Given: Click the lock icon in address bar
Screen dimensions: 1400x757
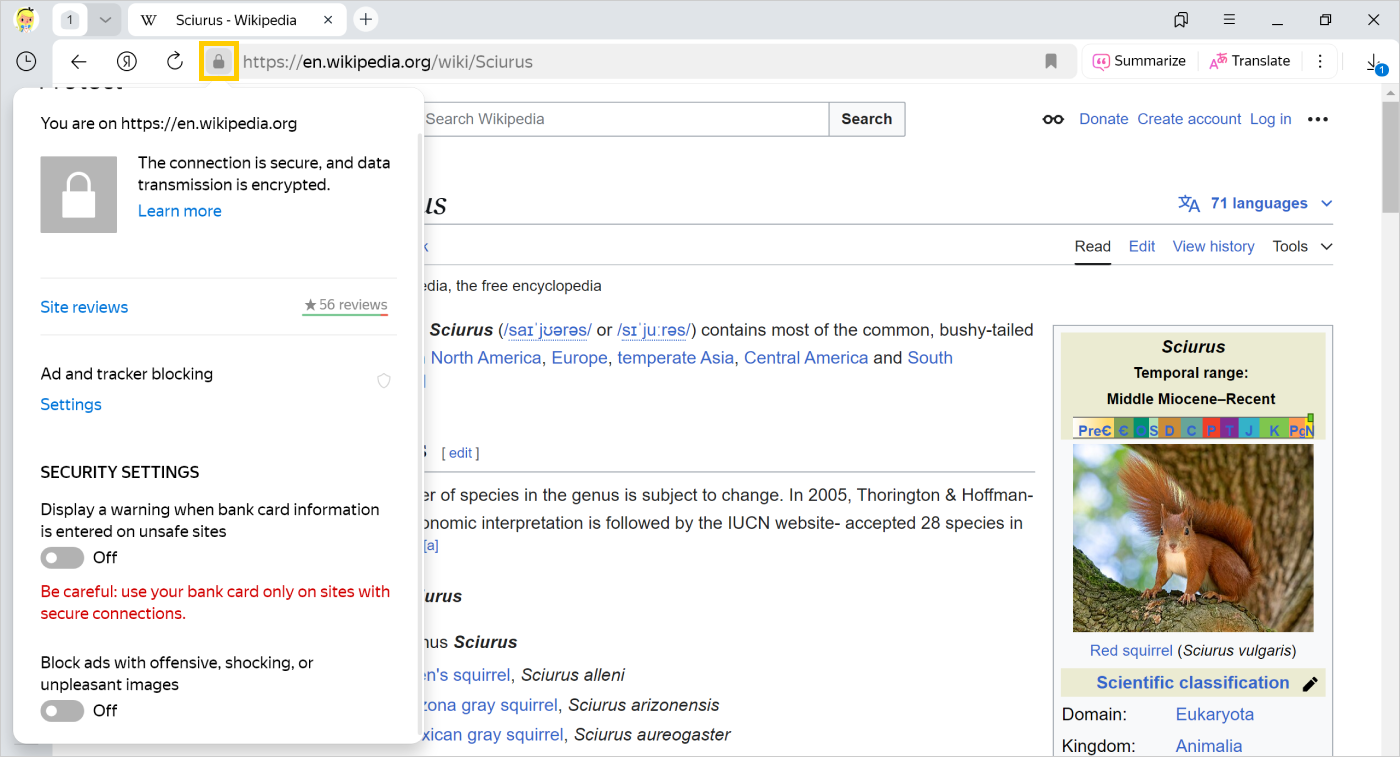Looking at the screenshot, I should click(219, 62).
